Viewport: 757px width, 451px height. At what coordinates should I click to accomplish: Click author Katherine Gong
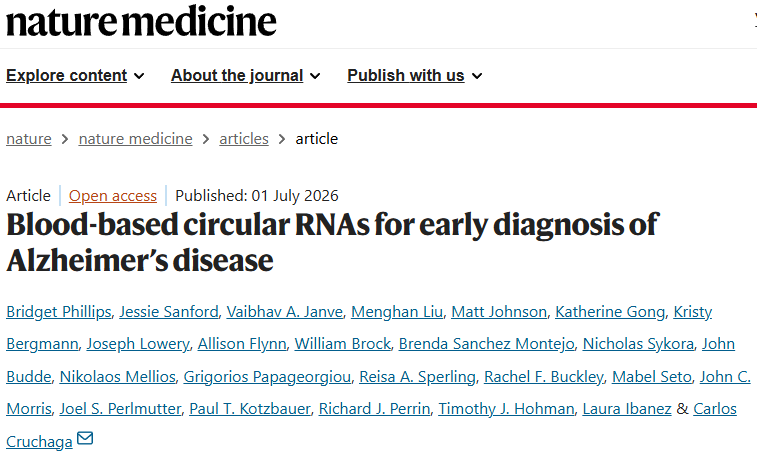[610, 312]
